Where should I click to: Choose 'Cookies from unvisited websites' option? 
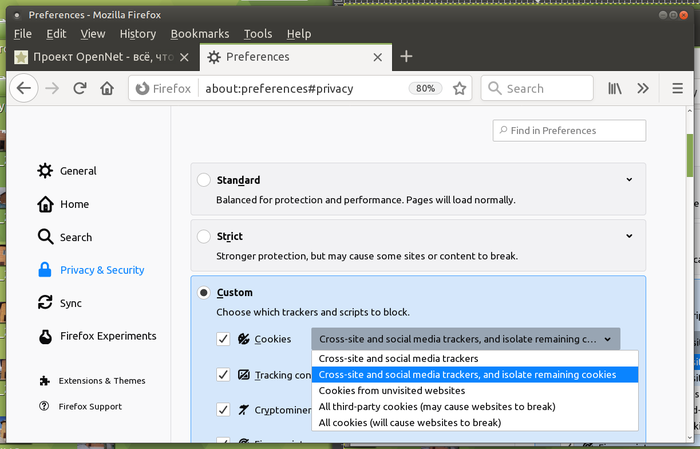pyautogui.click(x=391, y=390)
